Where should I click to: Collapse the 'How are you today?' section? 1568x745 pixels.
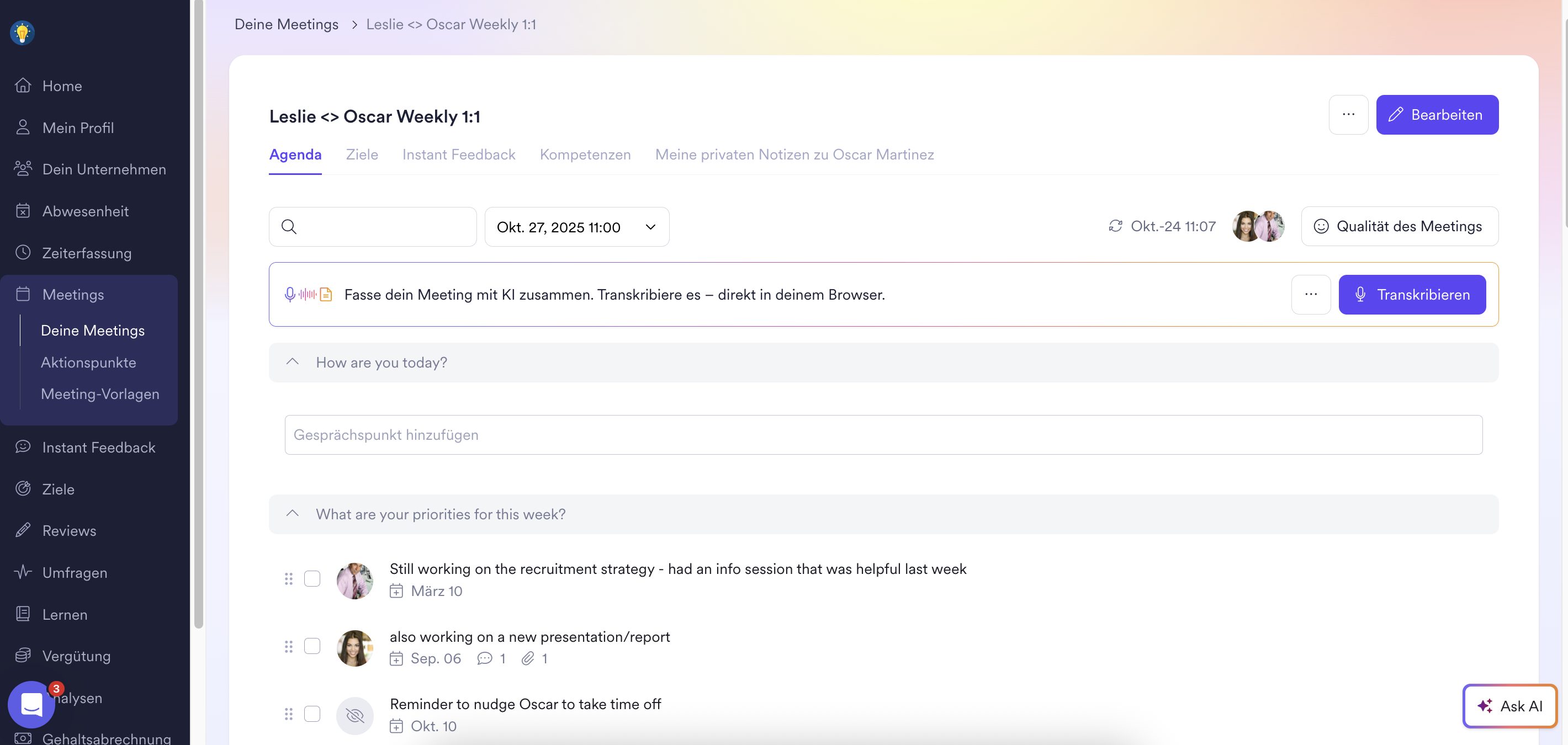[x=293, y=363]
